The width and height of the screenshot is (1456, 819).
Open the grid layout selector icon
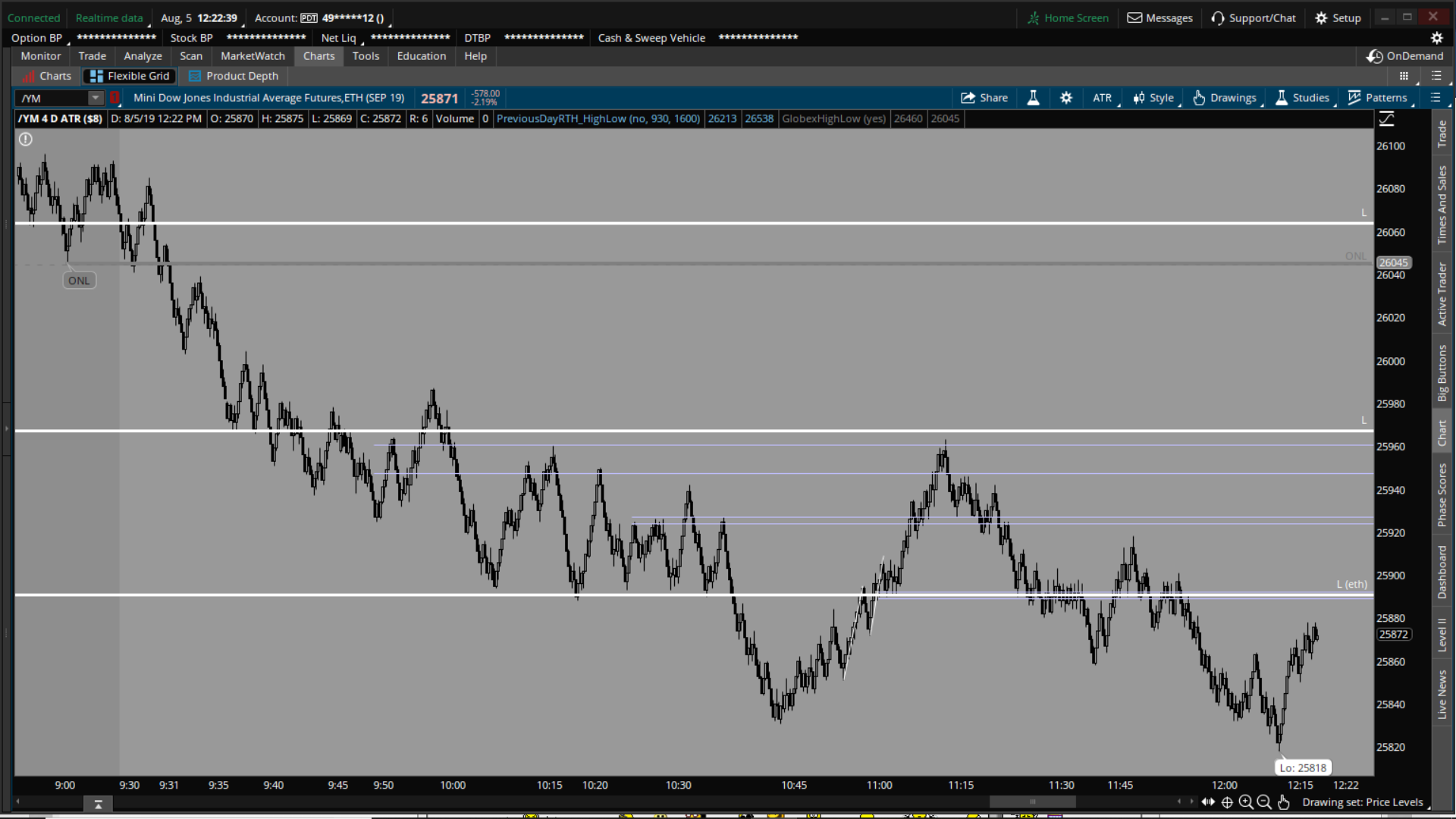(x=1404, y=76)
